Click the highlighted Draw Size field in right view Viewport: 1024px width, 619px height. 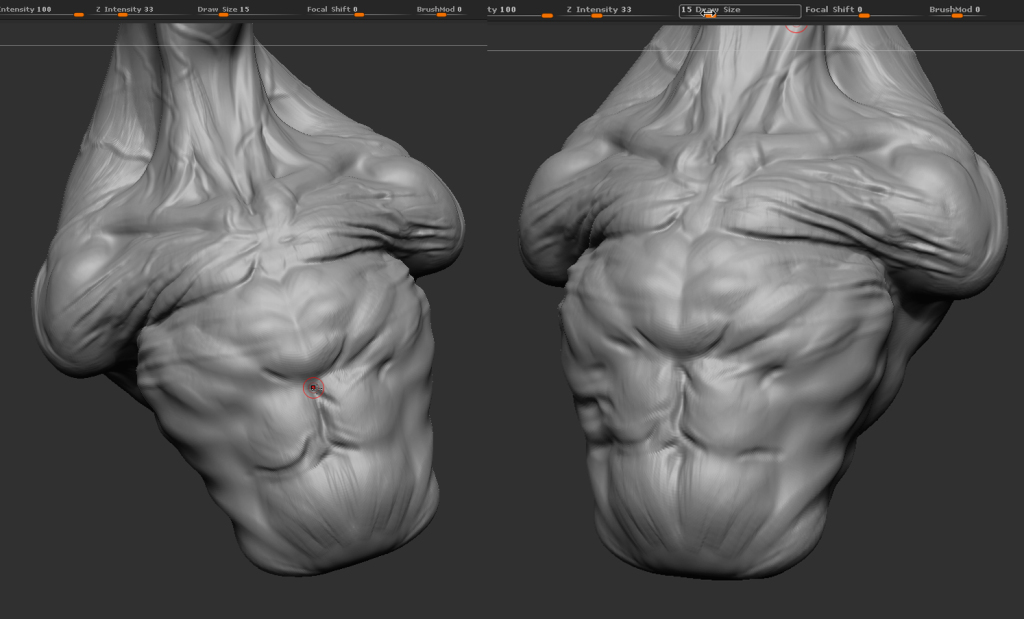(x=740, y=10)
